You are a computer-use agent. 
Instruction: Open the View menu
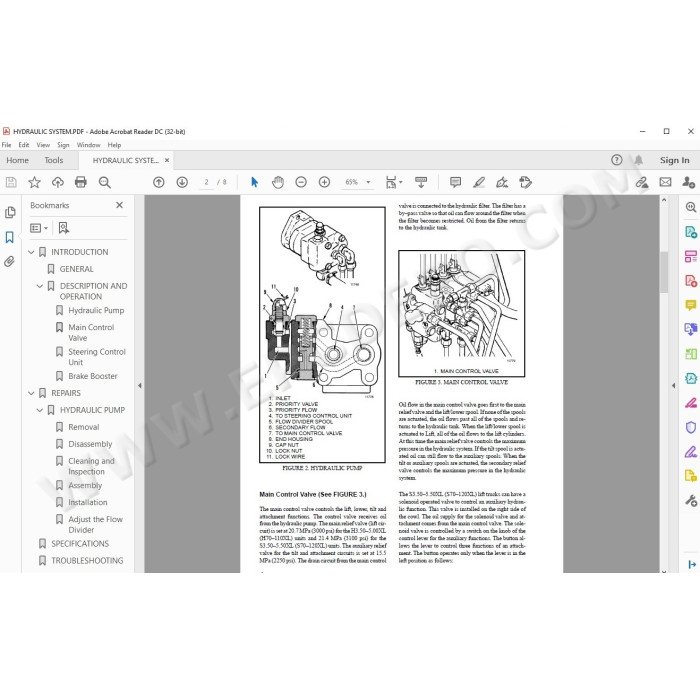click(x=43, y=145)
